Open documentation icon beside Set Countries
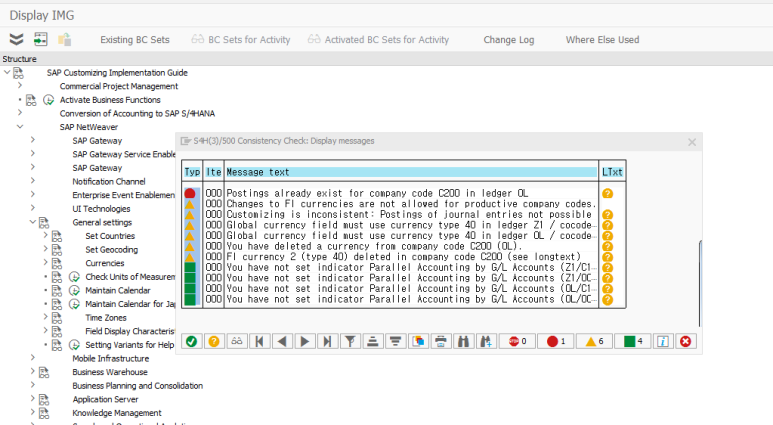 tap(57, 236)
